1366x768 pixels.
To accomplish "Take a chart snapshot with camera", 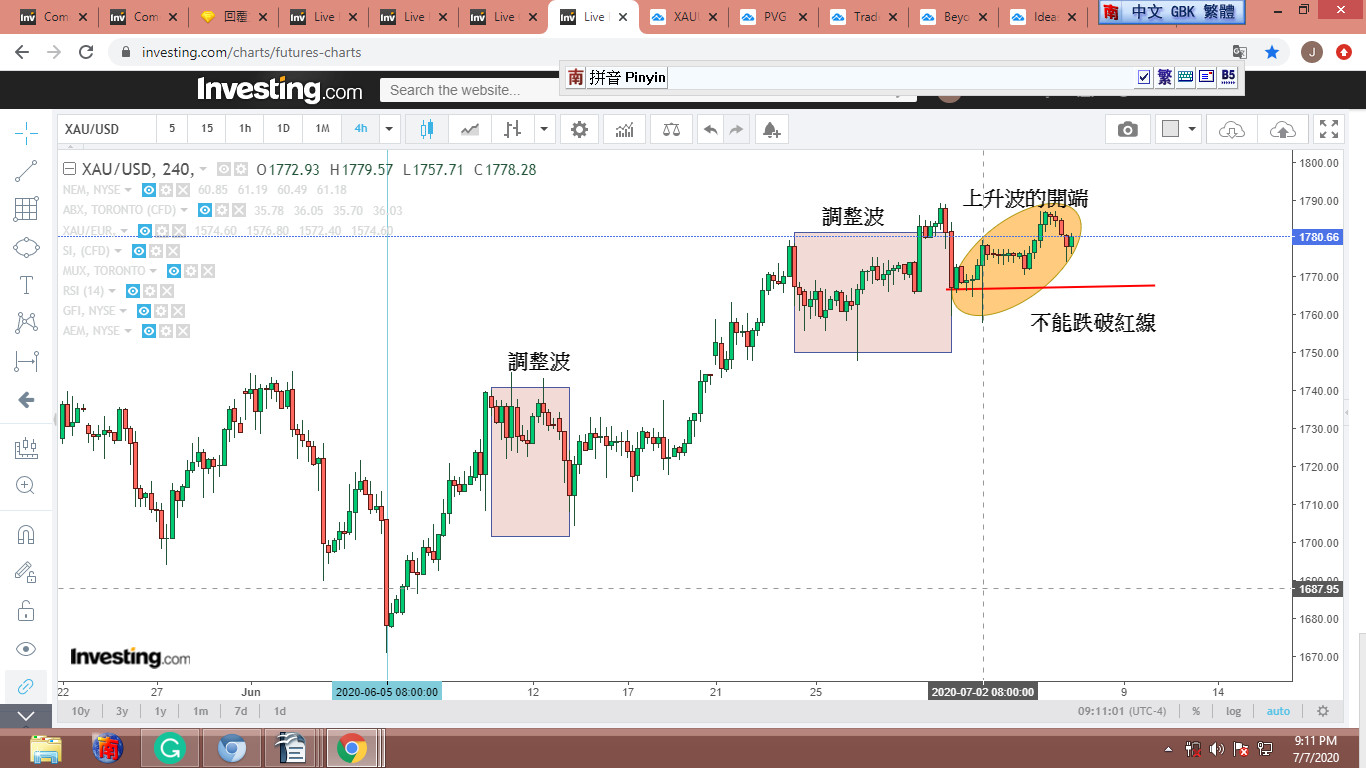I will pos(1128,129).
